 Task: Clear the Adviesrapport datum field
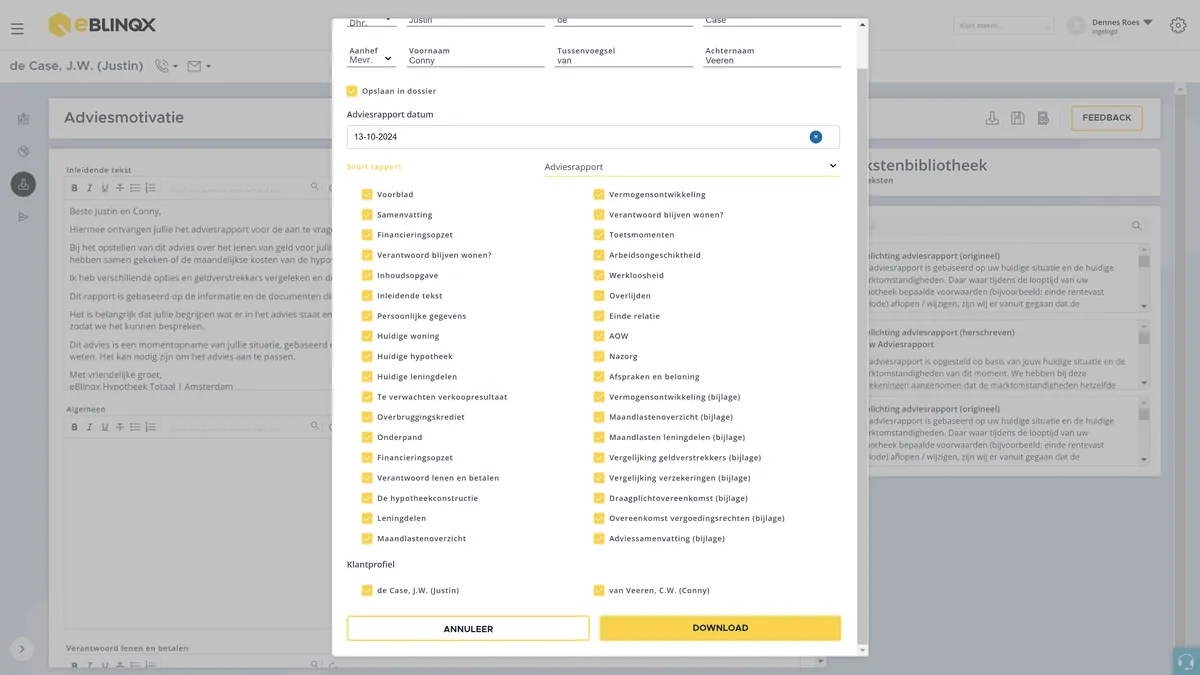pos(815,137)
